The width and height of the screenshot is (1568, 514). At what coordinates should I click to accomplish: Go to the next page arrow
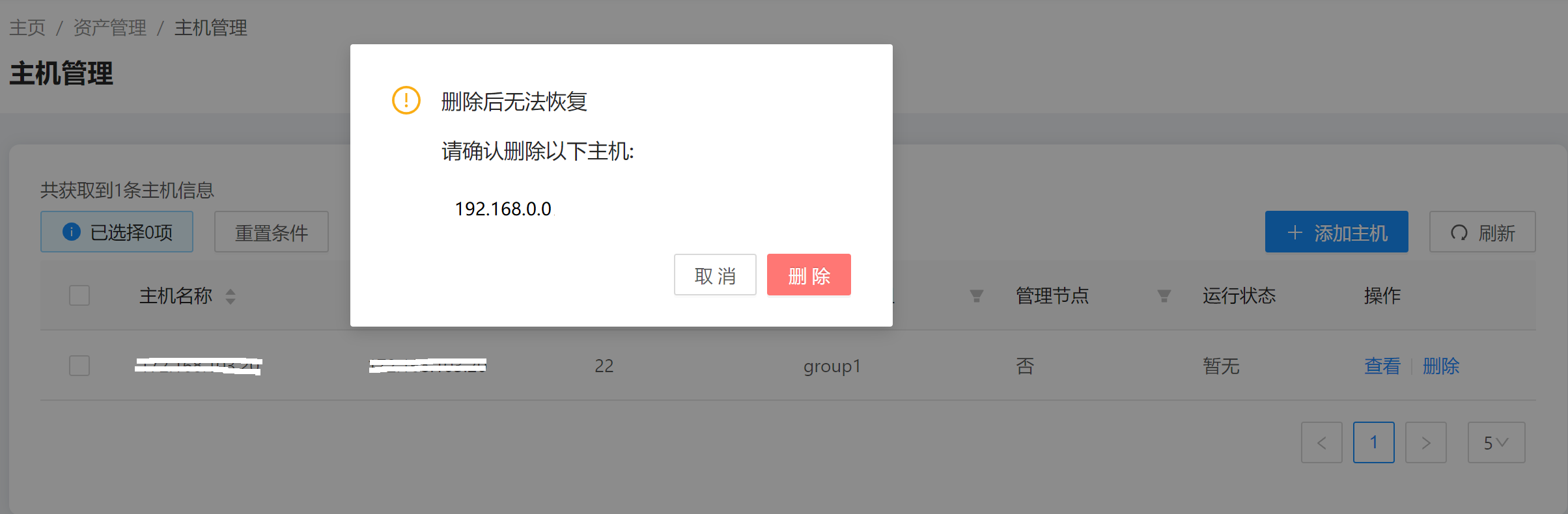pyautogui.click(x=1425, y=443)
